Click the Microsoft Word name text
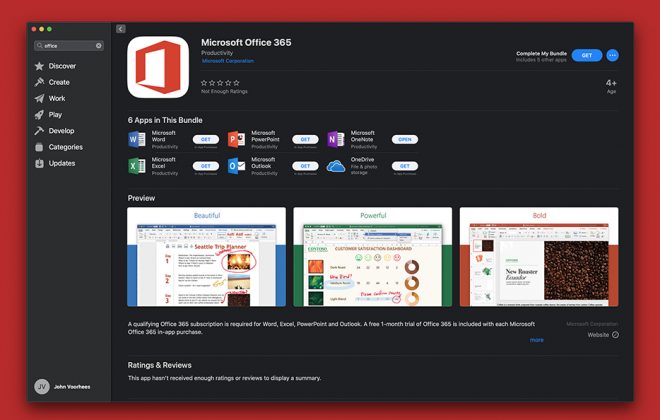The height and width of the screenshot is (420, 660). click(x=164, y=136)
